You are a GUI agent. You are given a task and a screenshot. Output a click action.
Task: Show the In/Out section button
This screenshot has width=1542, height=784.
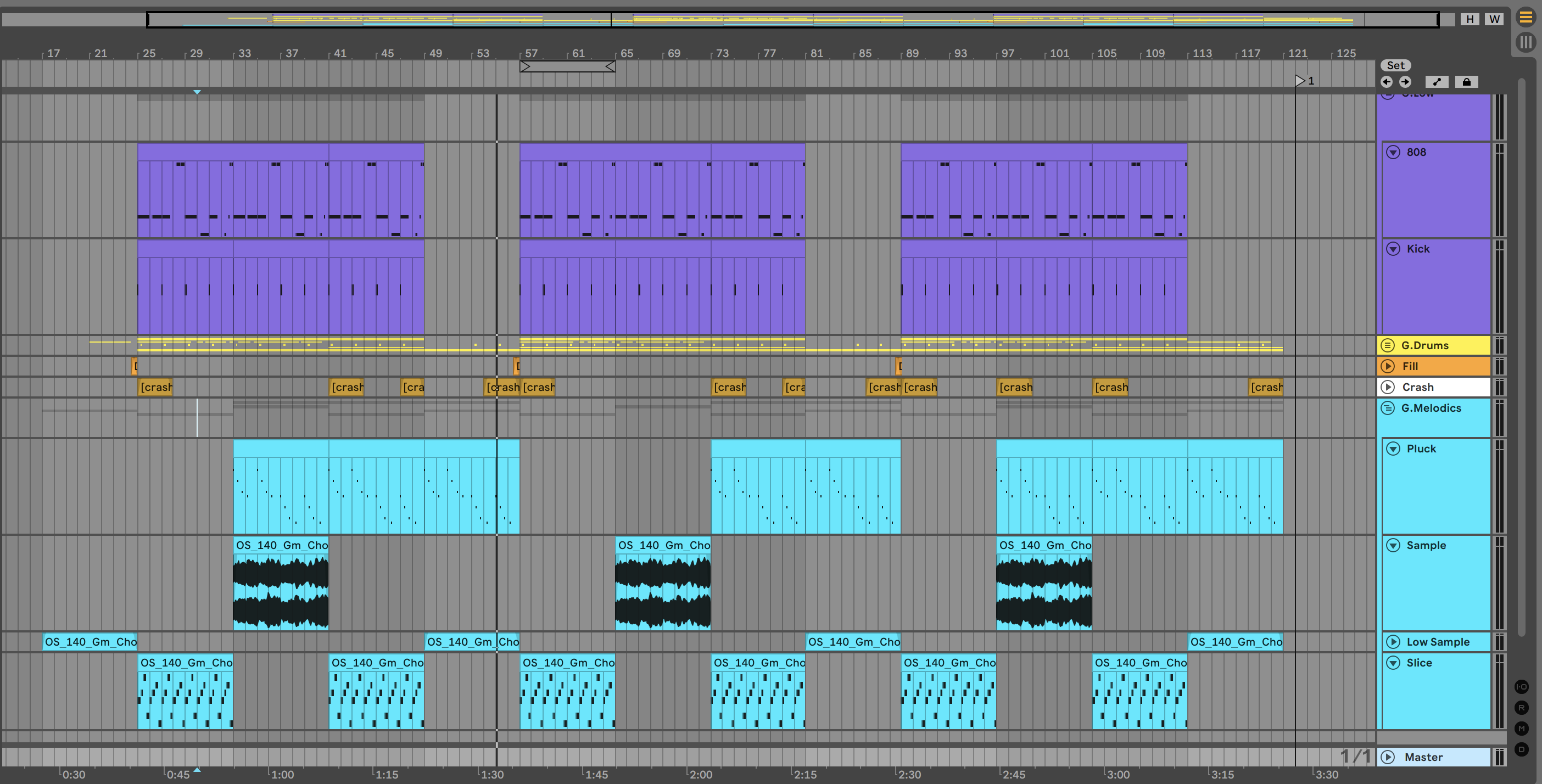click(1521, 686)
